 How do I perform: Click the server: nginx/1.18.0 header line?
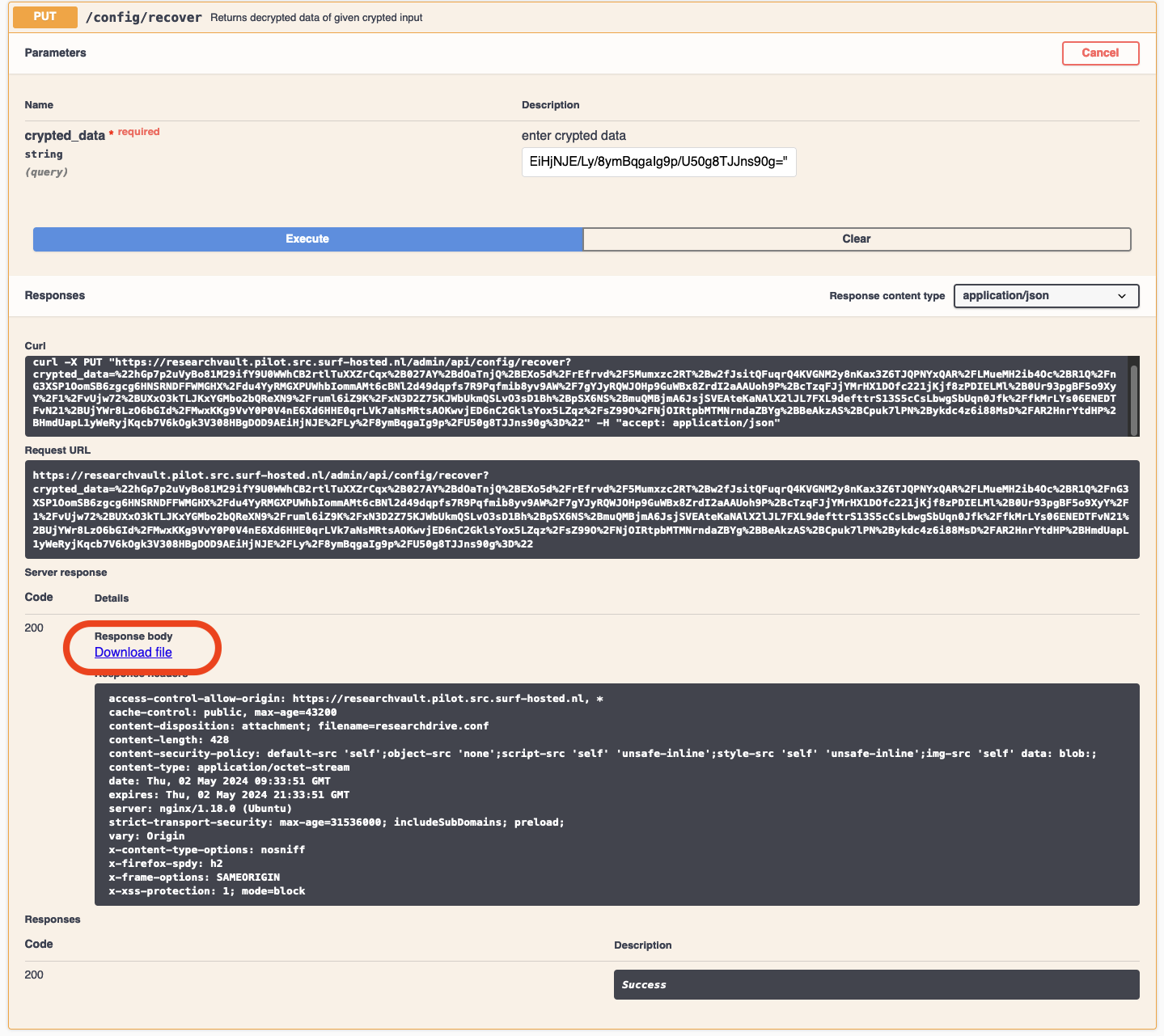coord(200,809)
